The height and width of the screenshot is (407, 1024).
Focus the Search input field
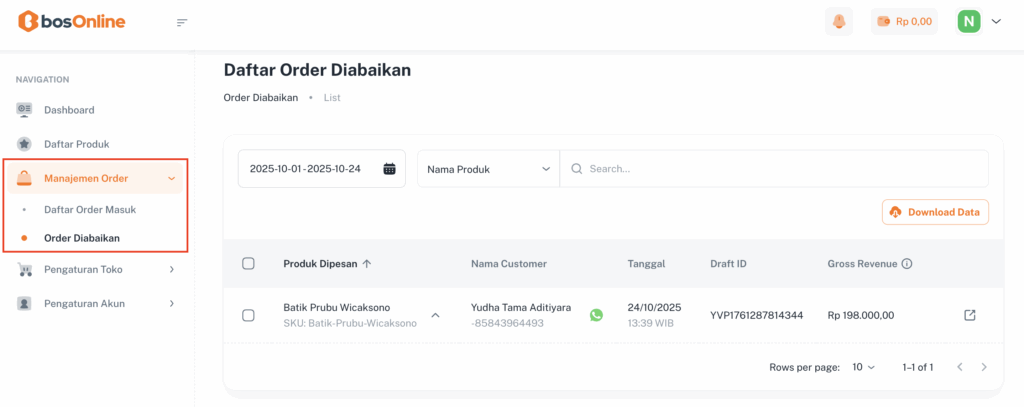[x=780, y=169]
